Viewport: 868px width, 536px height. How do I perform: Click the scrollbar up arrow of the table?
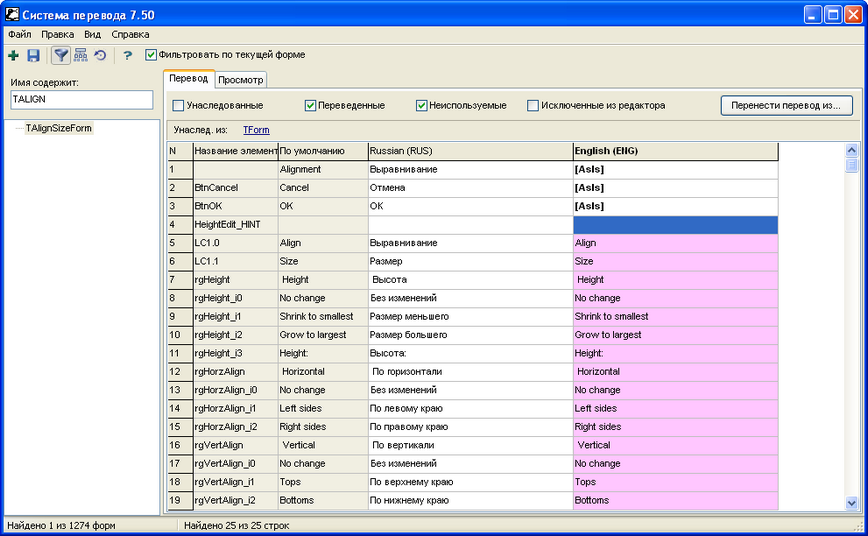click(852, 150)
